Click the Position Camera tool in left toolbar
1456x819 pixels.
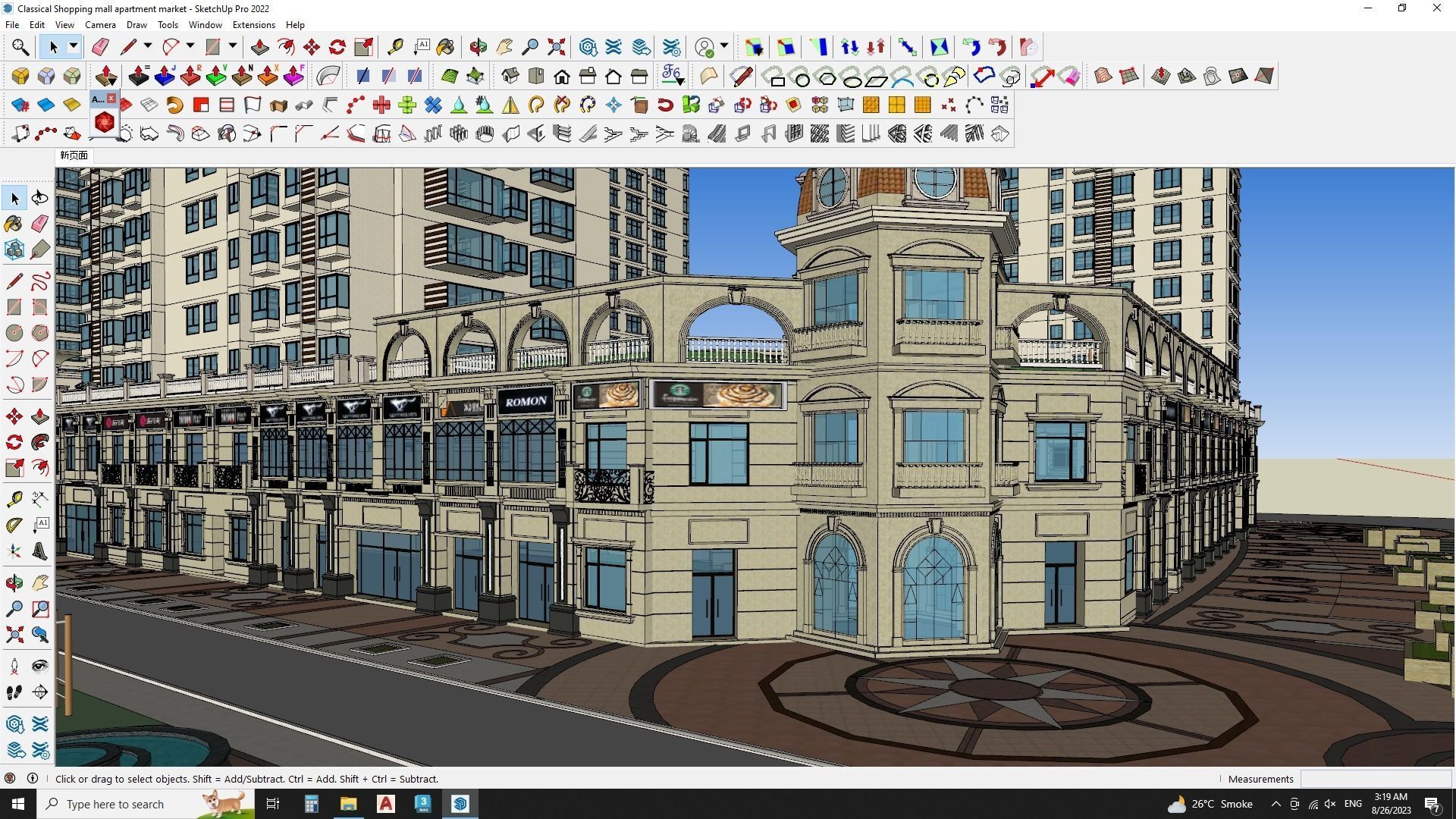tap(14, 667)
